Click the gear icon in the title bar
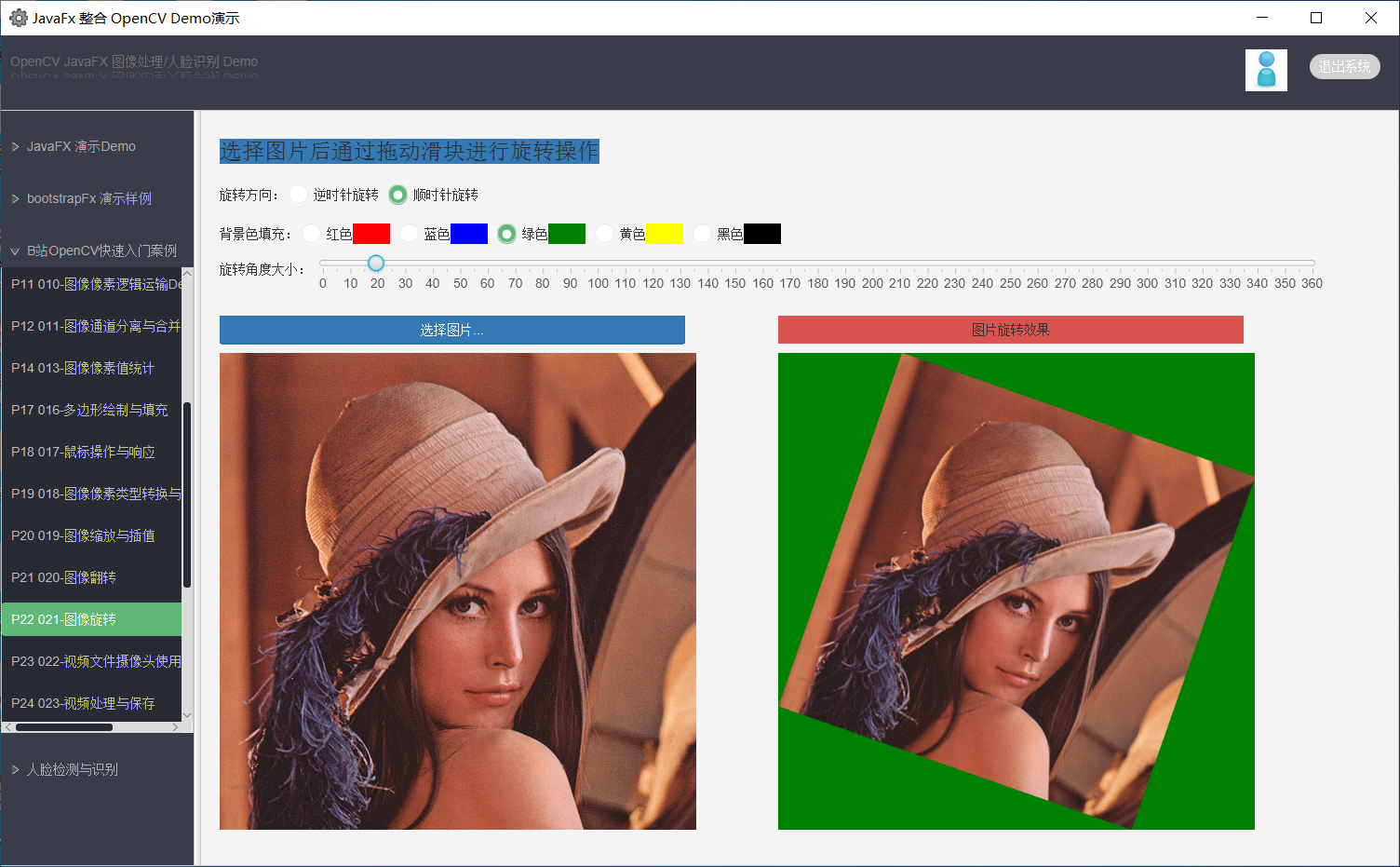 coord(19,17)
